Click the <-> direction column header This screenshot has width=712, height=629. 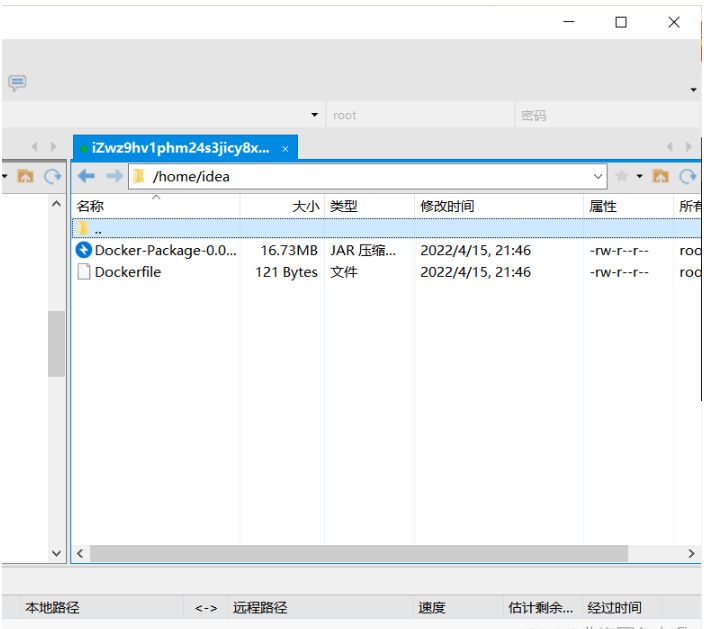(x=206, y=608)
